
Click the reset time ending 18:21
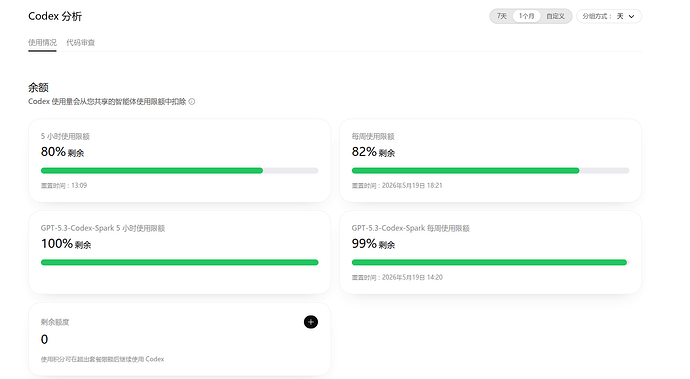[x=397, y=186]
